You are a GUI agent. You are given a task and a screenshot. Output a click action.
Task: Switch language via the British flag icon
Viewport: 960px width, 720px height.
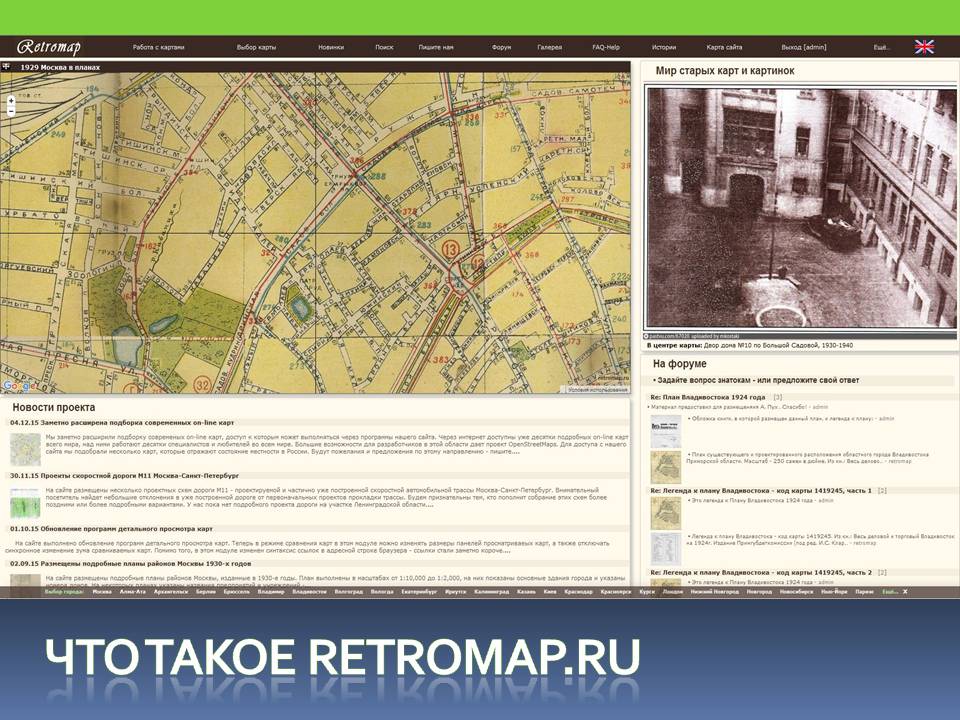[924, 46]
